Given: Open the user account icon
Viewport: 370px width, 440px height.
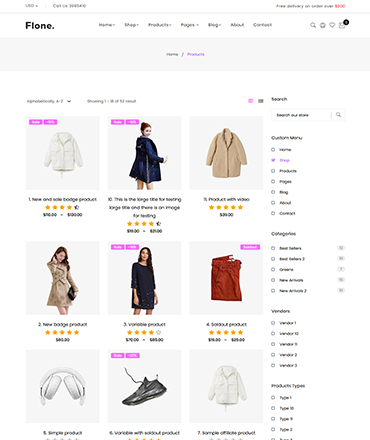Looking at the screenshot, I should click(x=322, y=25).
